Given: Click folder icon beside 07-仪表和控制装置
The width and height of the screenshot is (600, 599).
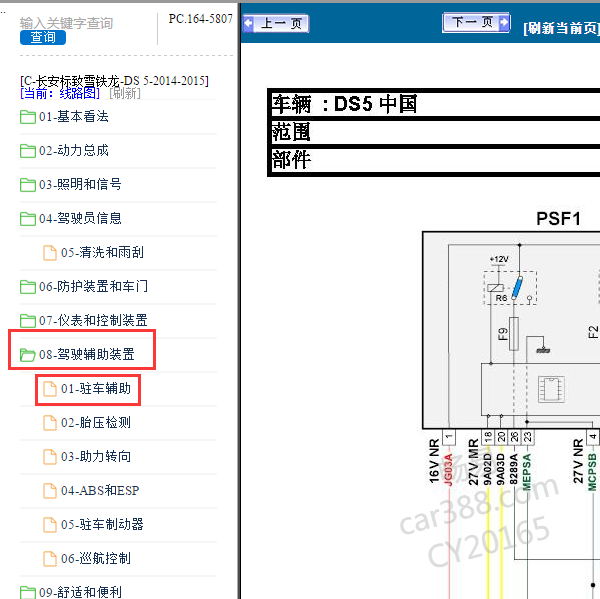Looking at the screenshot, I should pyautogui.click(x=28, y=321).
